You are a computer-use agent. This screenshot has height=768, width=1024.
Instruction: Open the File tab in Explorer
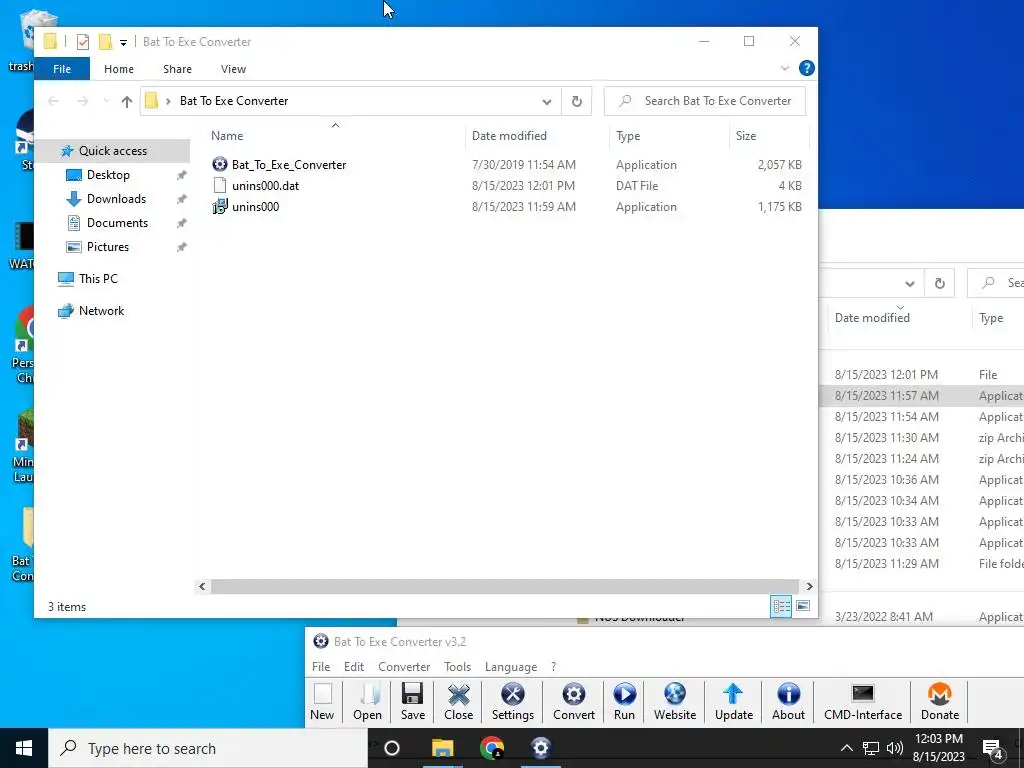click(x=62, y=69)
